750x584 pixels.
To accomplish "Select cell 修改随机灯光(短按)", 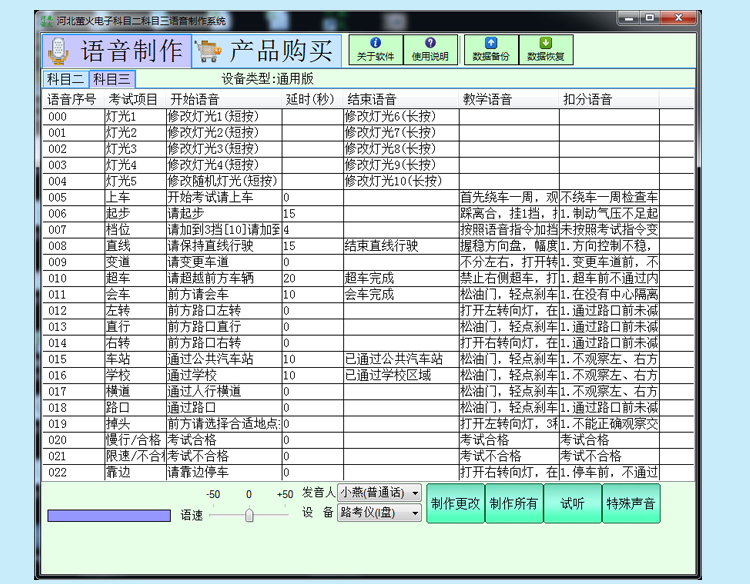I will 224,181.
